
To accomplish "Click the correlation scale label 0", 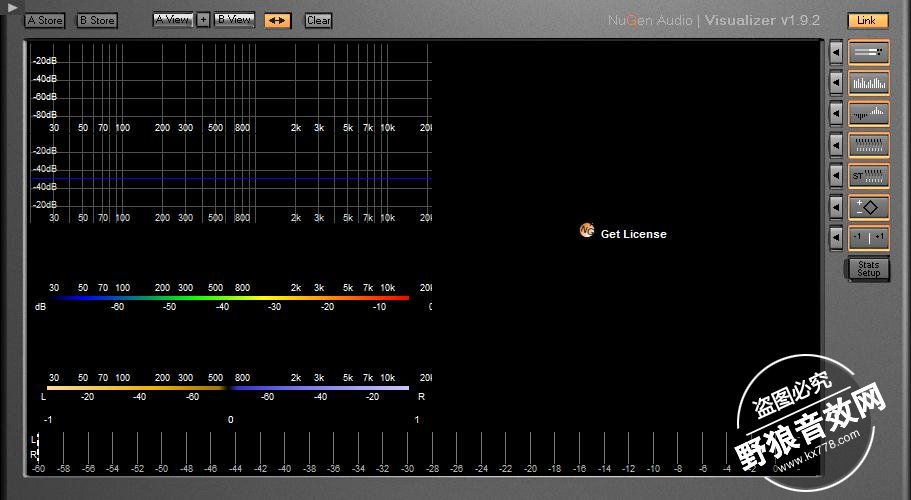I will point(231,419).
